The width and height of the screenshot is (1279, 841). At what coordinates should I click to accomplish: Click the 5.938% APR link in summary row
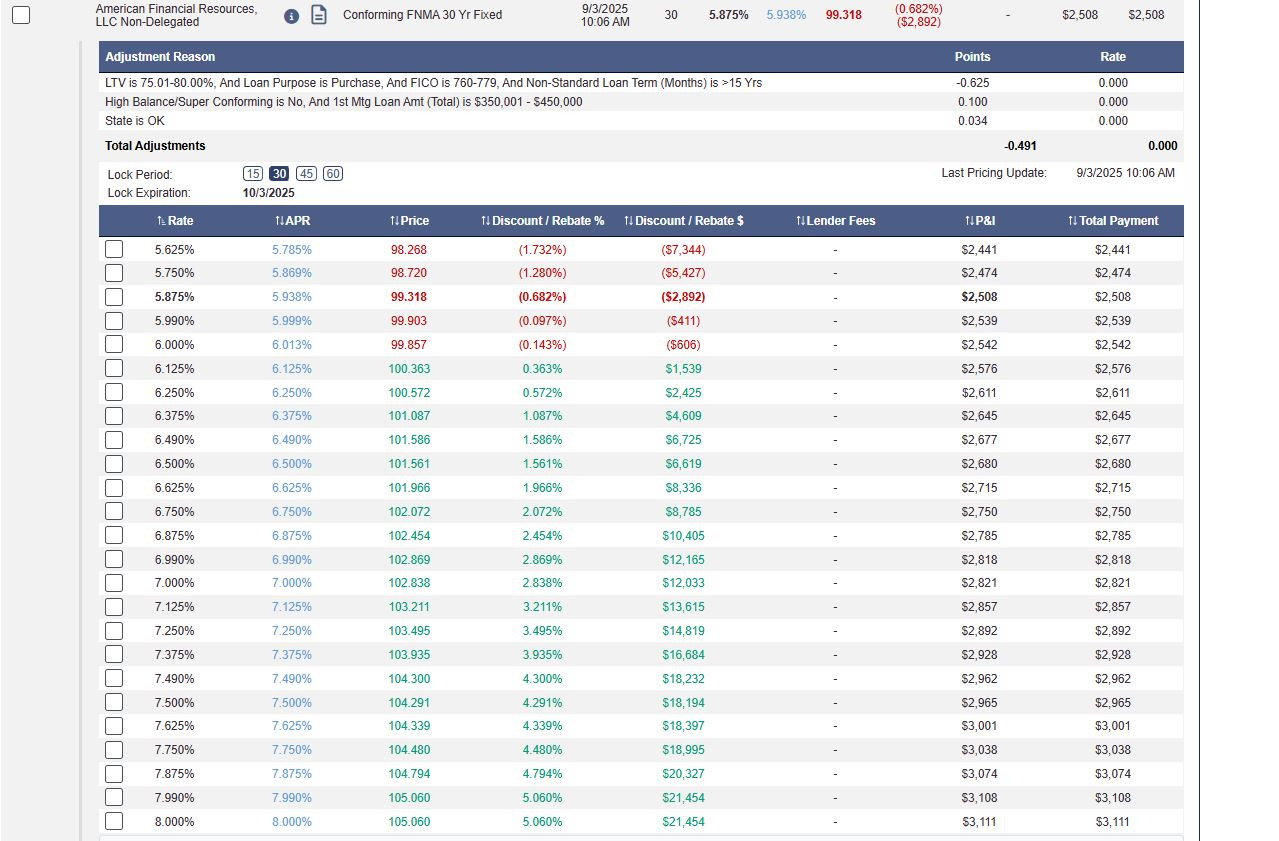(786, 15)
